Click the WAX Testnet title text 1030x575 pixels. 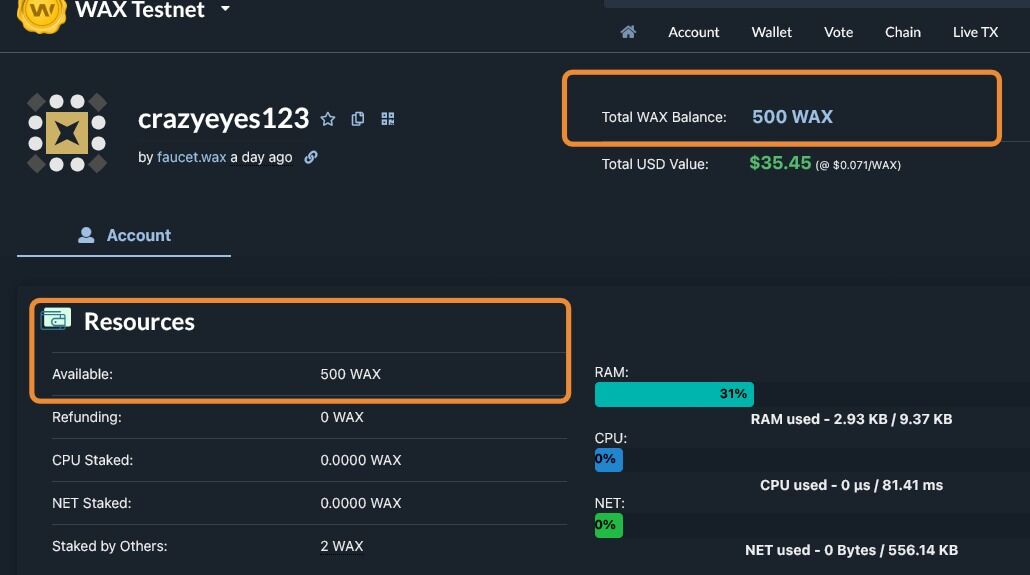pyautogui.click(x=140, y=10)
